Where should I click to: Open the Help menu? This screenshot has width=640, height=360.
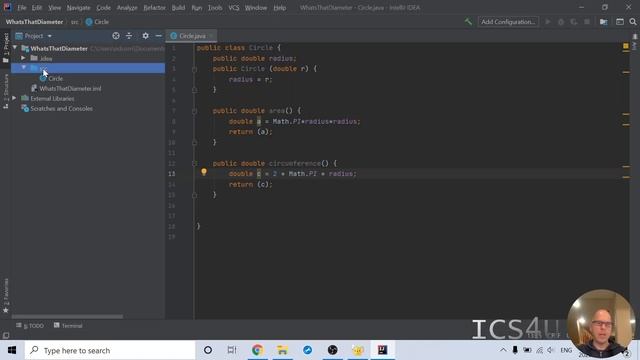[280, 8]
